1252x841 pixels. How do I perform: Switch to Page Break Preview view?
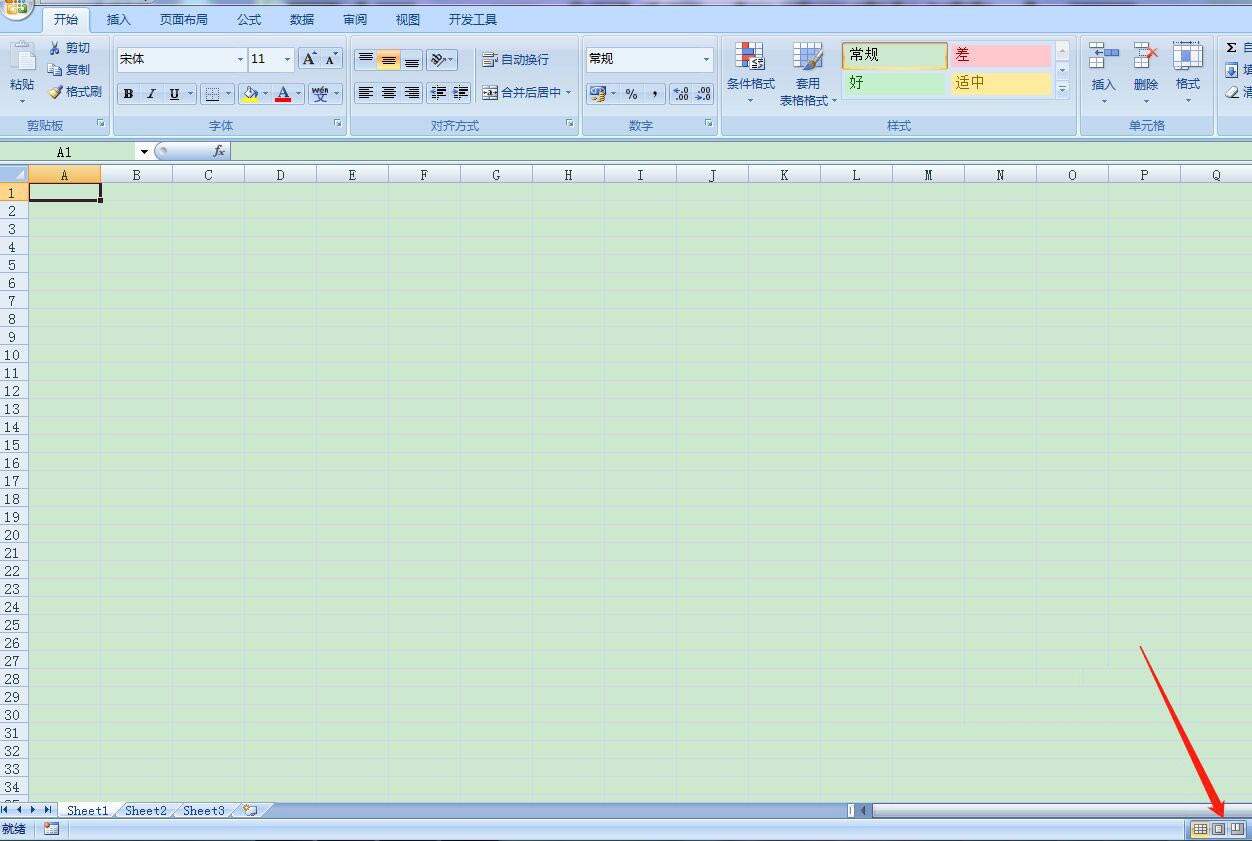click(1237, 829)
